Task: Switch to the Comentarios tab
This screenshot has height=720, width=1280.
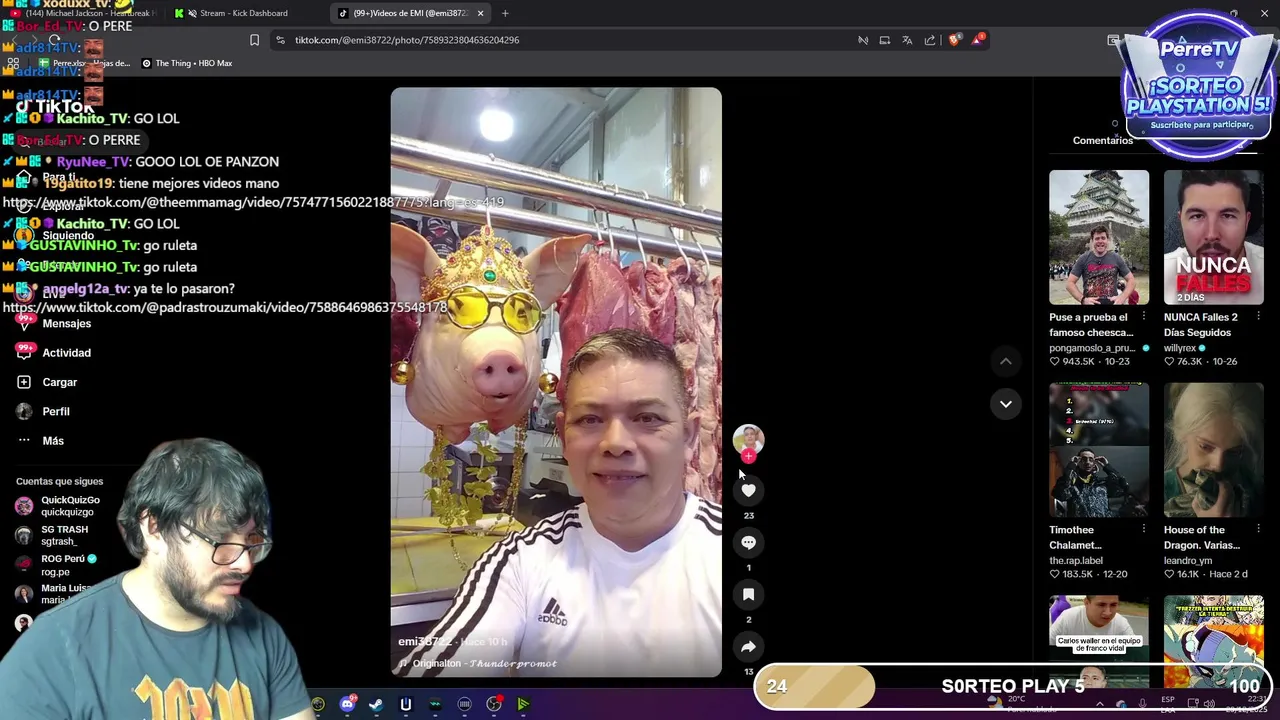Action: tap(1103, 140)
